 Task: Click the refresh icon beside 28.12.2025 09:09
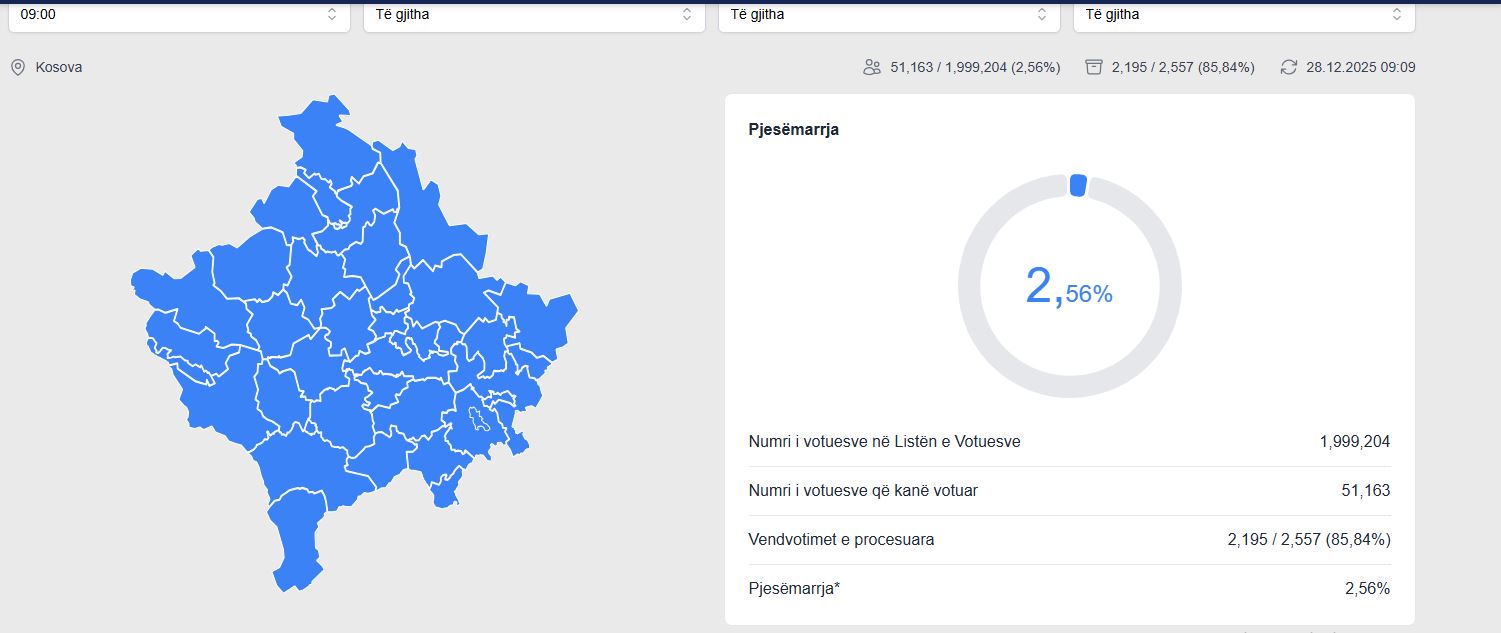1289,67
